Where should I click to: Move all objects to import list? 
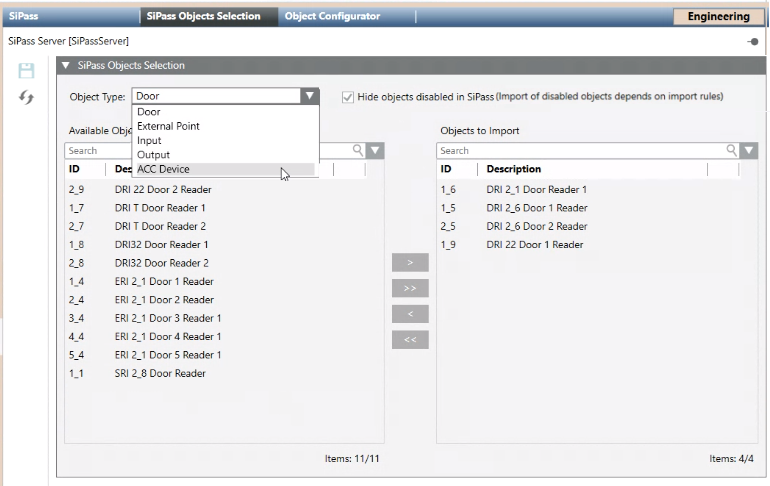click(410, 288)
